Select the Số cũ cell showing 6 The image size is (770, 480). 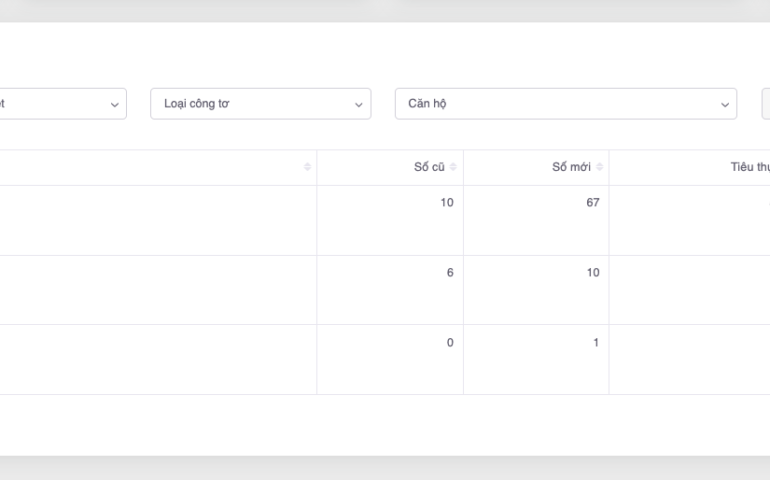pyautogui.click(x=450, y=272)
